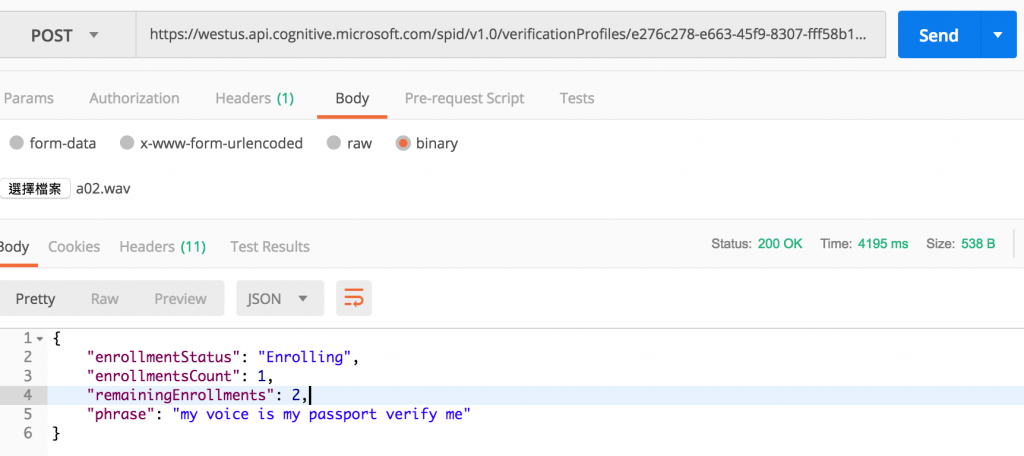Click the 538 B size value
The width and height of the screenshot is (1024, 456).
click(x=978, y=244)
